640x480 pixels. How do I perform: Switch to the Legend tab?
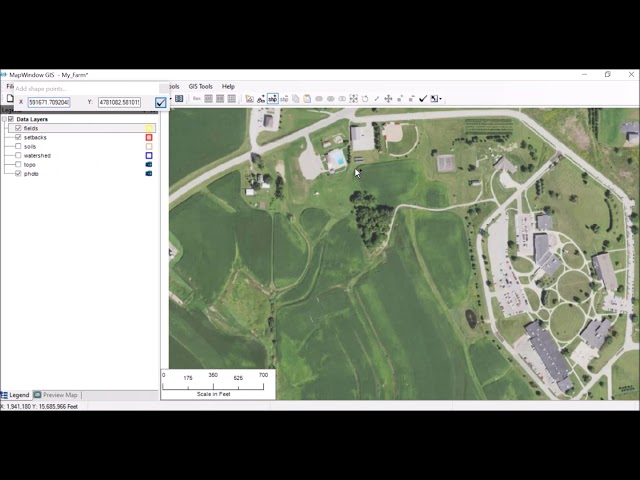[x=16, y=395]
